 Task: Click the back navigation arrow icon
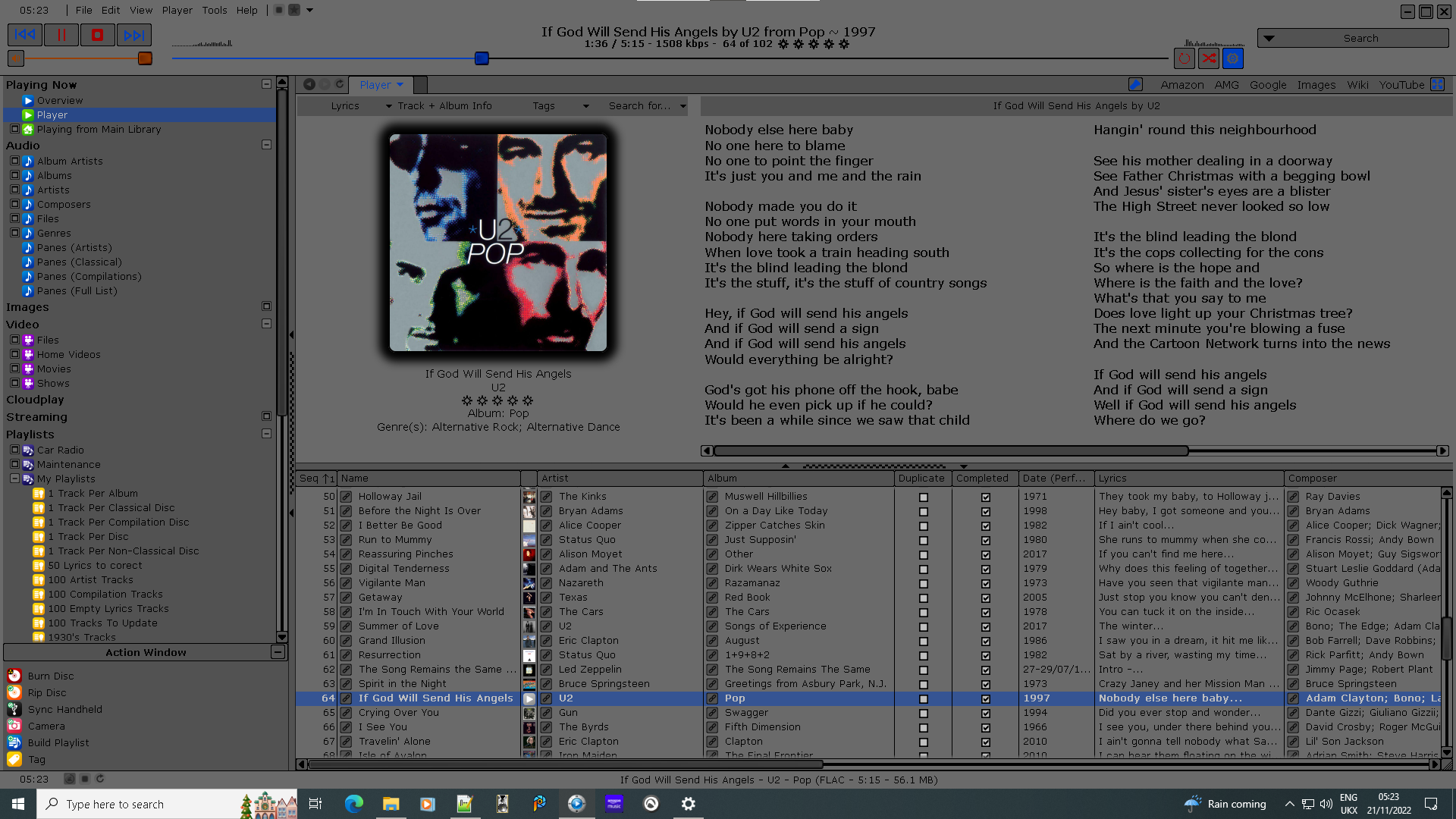click(309, 84)
